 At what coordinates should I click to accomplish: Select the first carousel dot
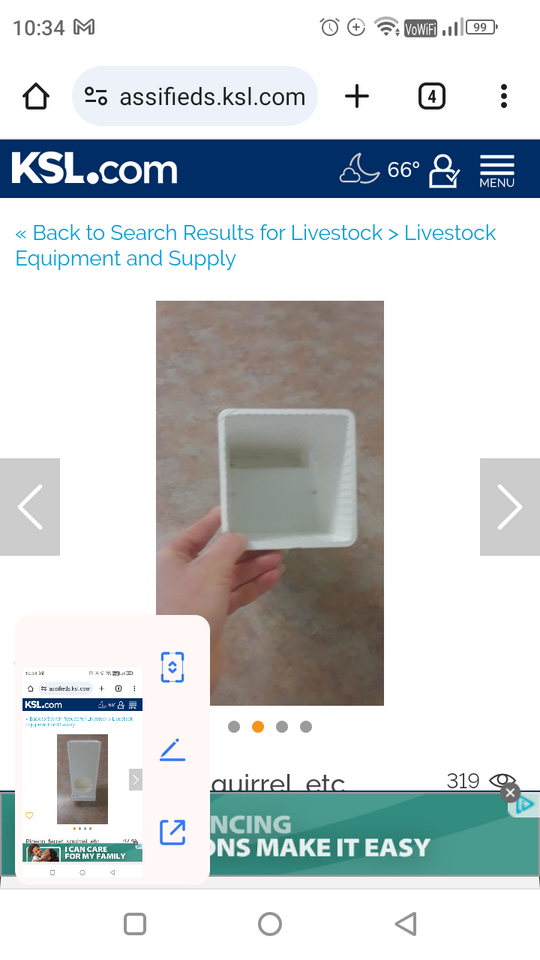(x=234, y=727)
